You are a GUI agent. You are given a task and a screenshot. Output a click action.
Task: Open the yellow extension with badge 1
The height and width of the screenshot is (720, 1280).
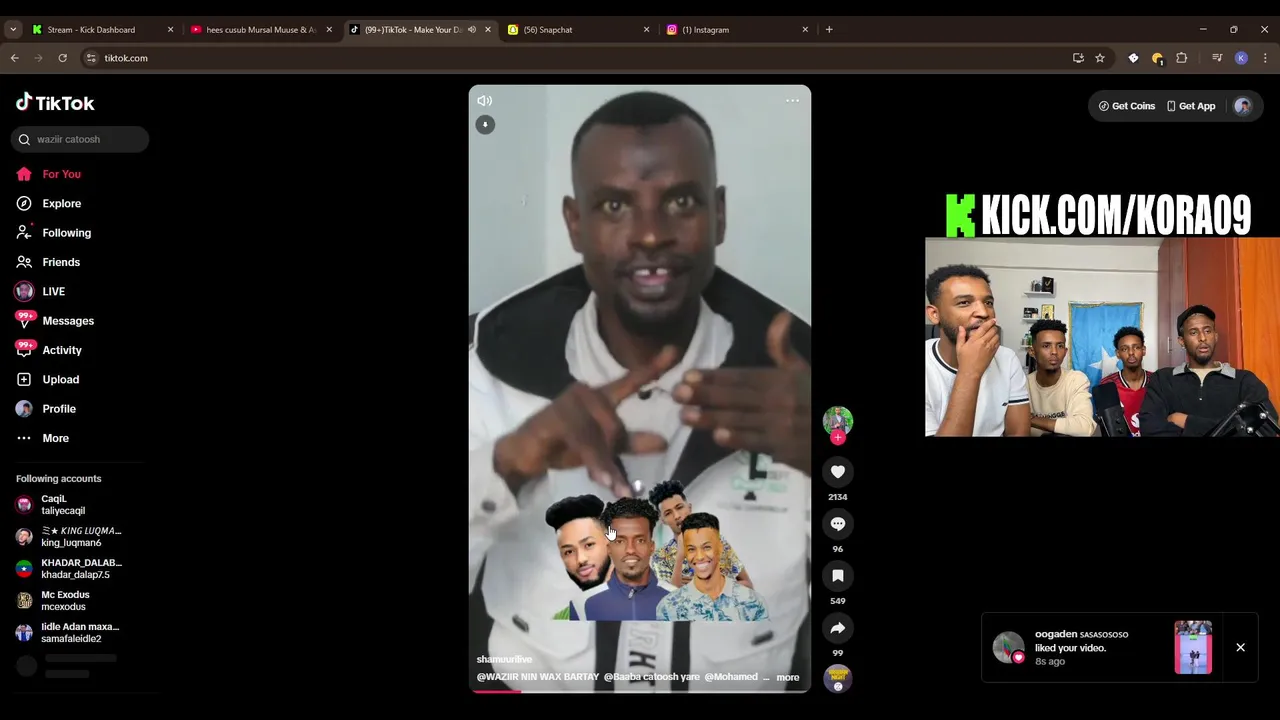click(1158, 59)
